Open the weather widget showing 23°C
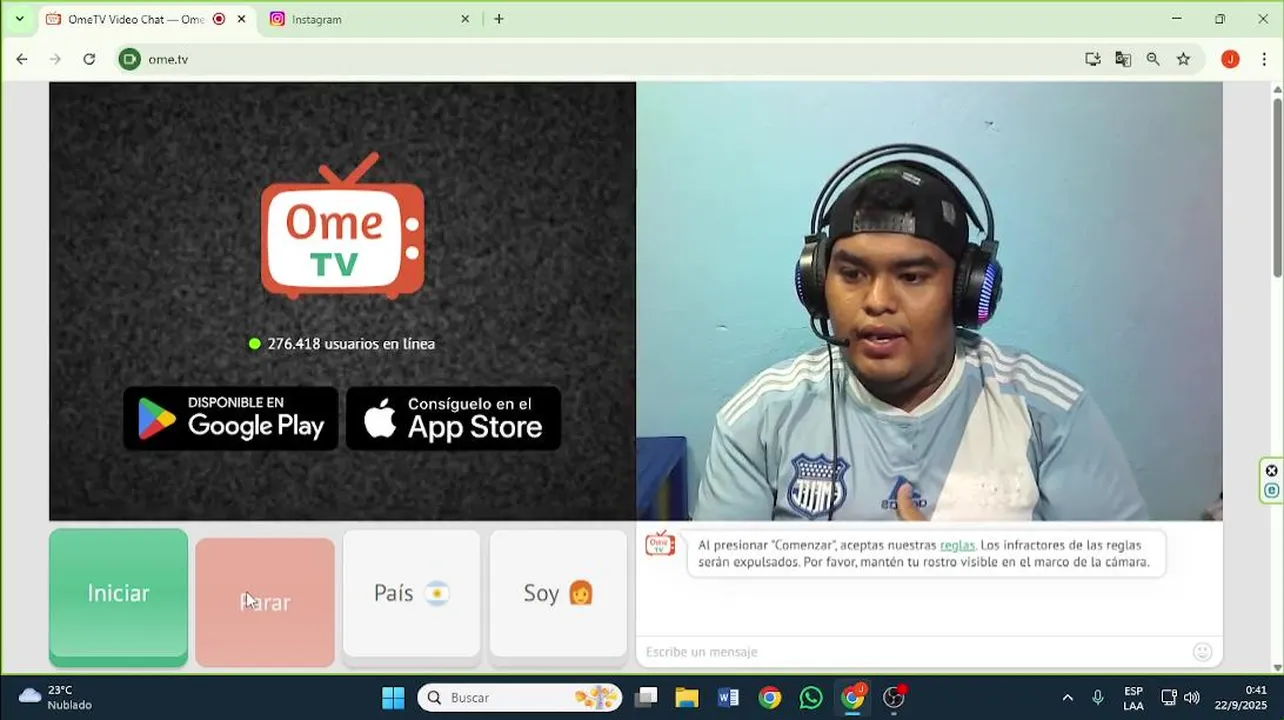 click(56, 697)
